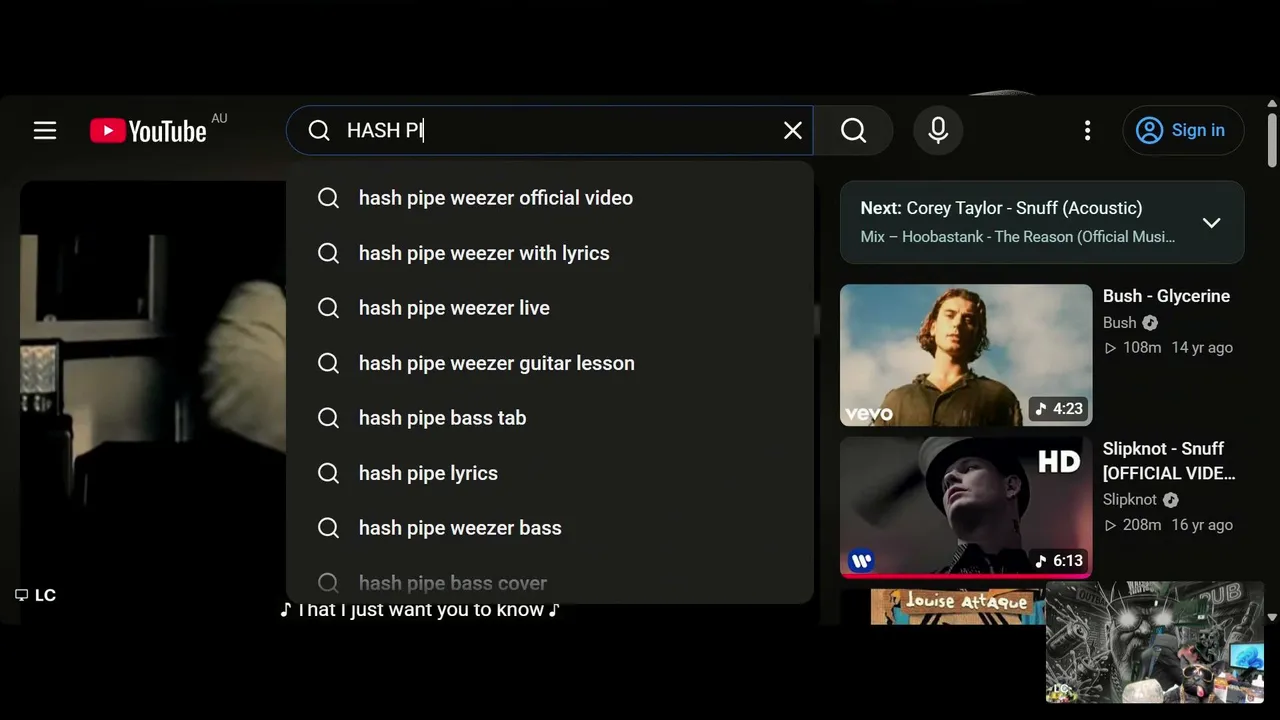Select suggestion 'hash pipe bass cover'
Screen dimensions: 1280x720
(x=550, y=581)
